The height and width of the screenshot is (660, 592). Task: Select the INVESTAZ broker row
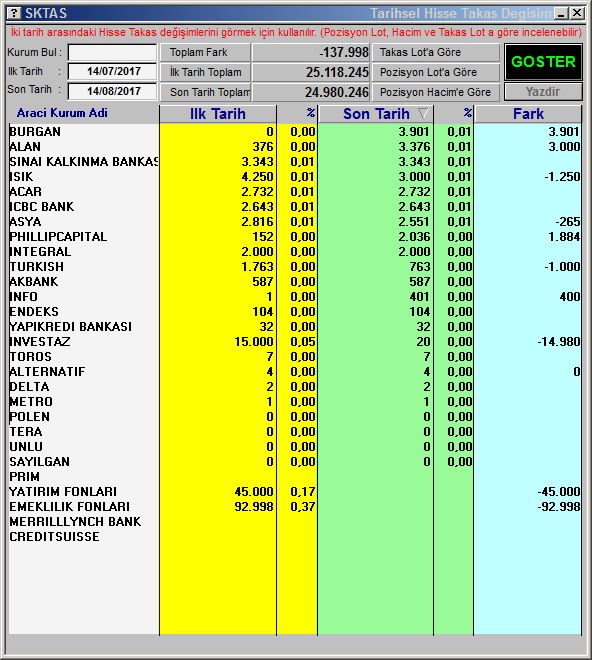295,342
